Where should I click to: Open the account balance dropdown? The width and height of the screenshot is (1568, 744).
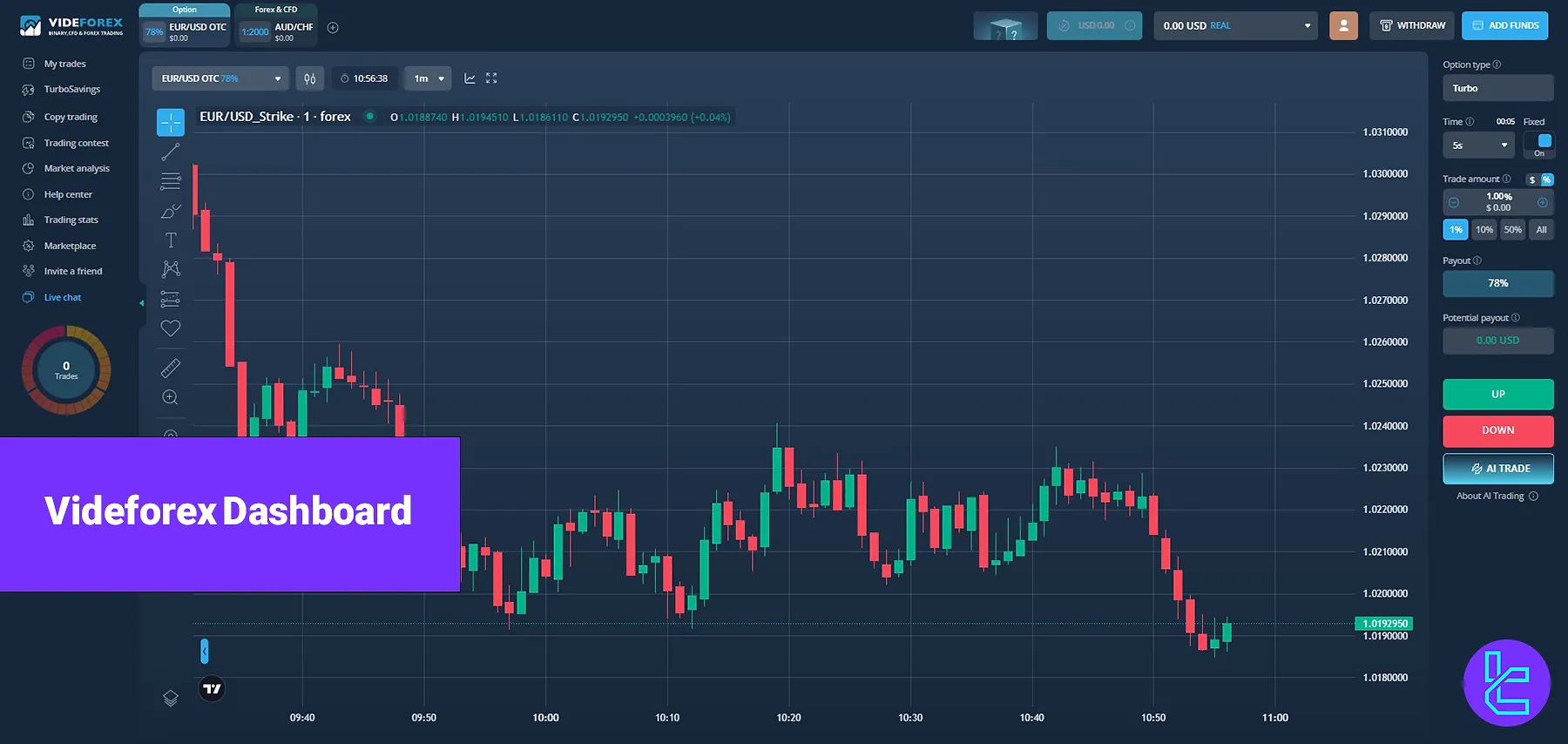(1236, 25)
